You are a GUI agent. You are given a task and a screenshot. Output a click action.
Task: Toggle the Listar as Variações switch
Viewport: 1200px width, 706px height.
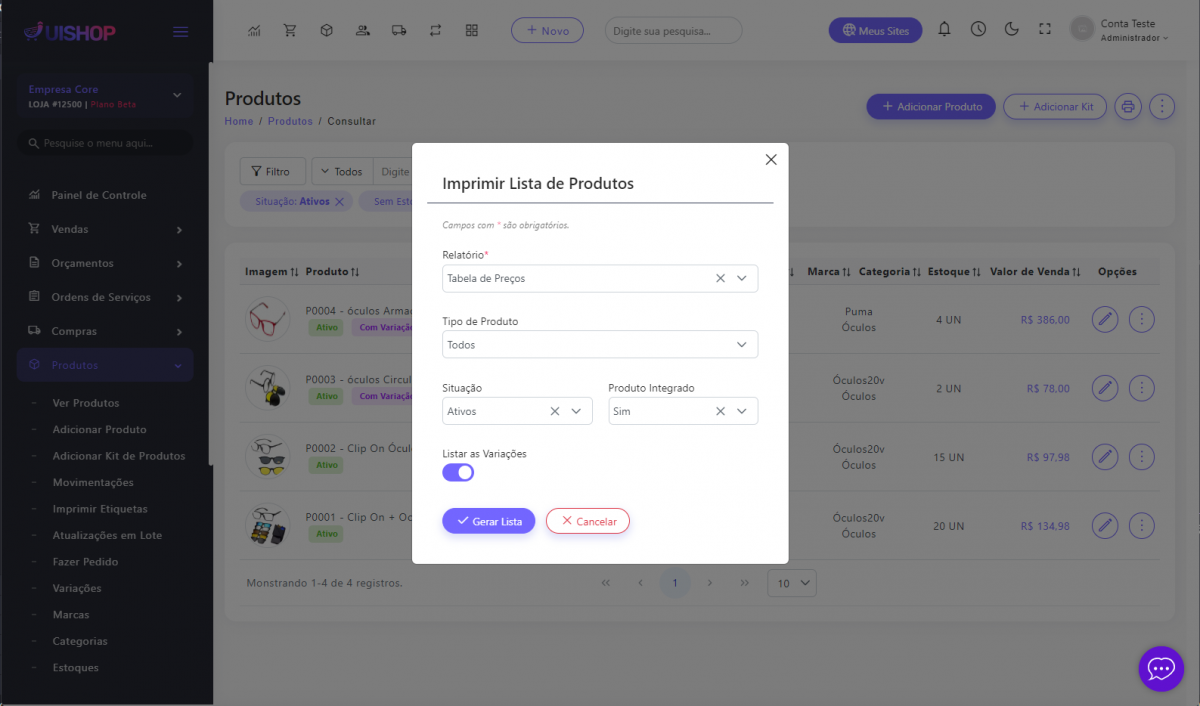click(x=458, y=472)
